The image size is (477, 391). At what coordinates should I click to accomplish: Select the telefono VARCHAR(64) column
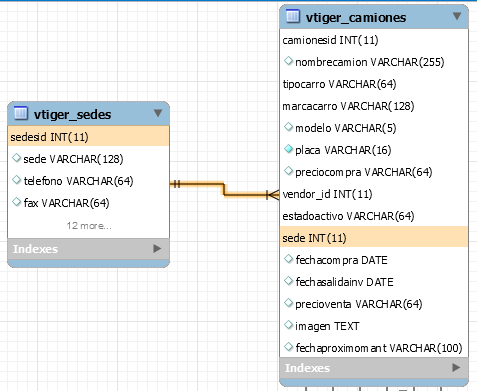[88, 181]
